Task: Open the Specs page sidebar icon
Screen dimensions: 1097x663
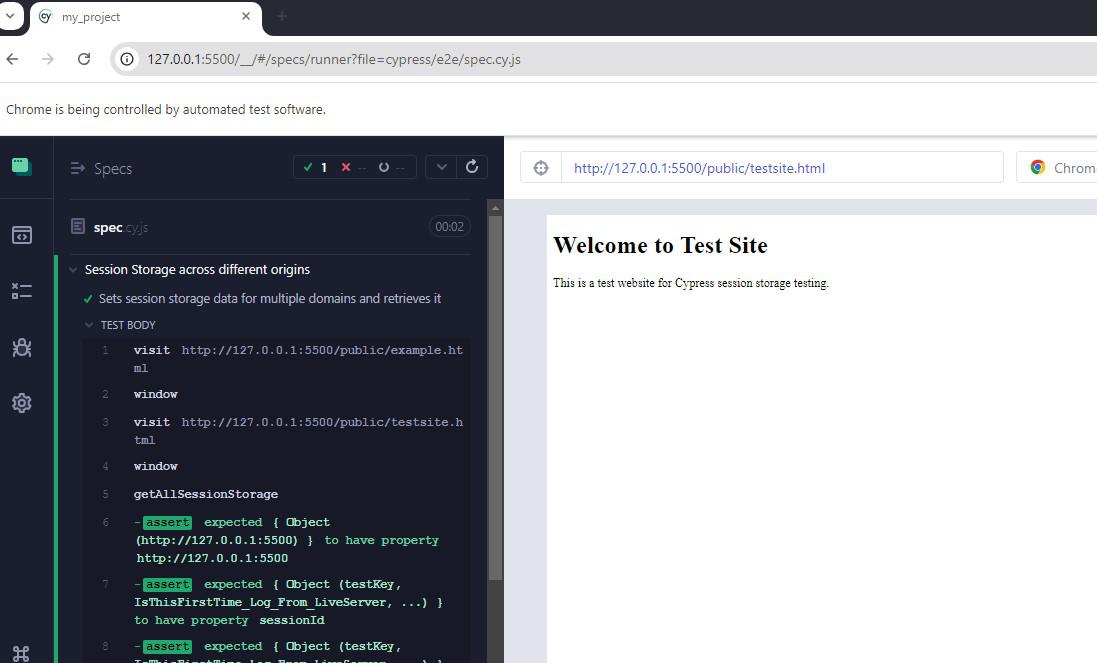Action: coord(22,235)
